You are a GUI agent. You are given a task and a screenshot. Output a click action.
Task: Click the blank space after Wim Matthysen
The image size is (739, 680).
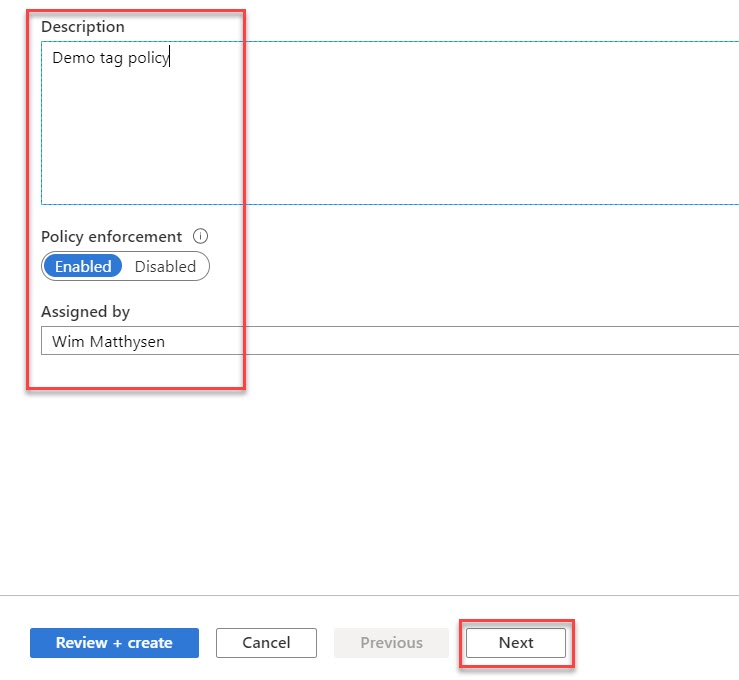pyautogui.click(x=450, y=341)
